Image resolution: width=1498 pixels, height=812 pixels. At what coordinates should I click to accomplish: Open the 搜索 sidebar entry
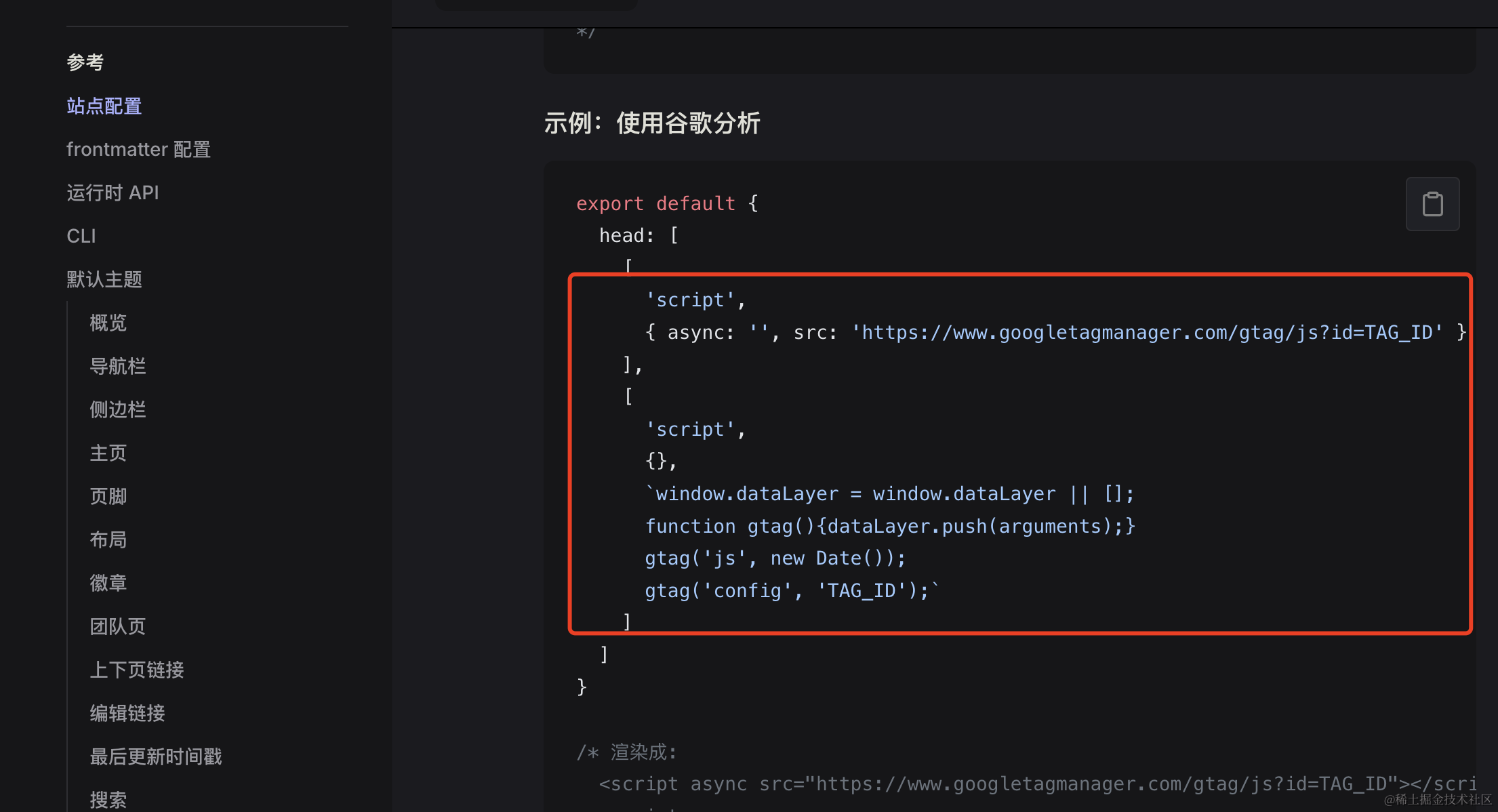tap(108, 800)
